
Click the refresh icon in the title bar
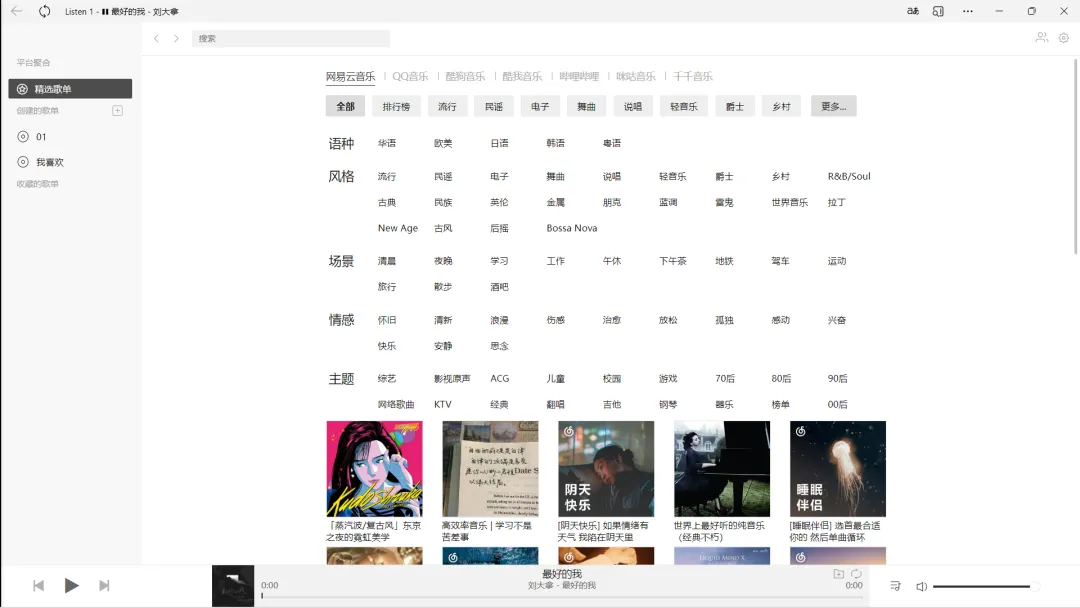click(x=45, y=11)
